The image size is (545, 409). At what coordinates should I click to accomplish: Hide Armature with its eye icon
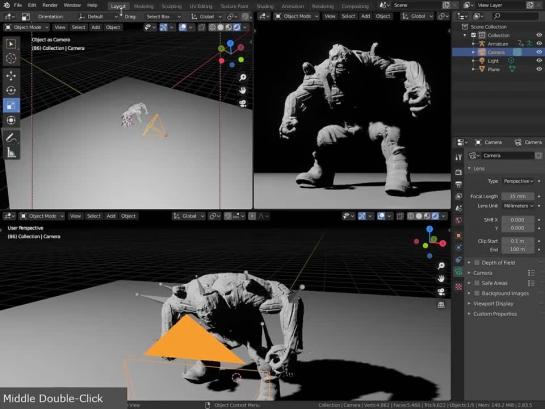click(x=539, y=44)
